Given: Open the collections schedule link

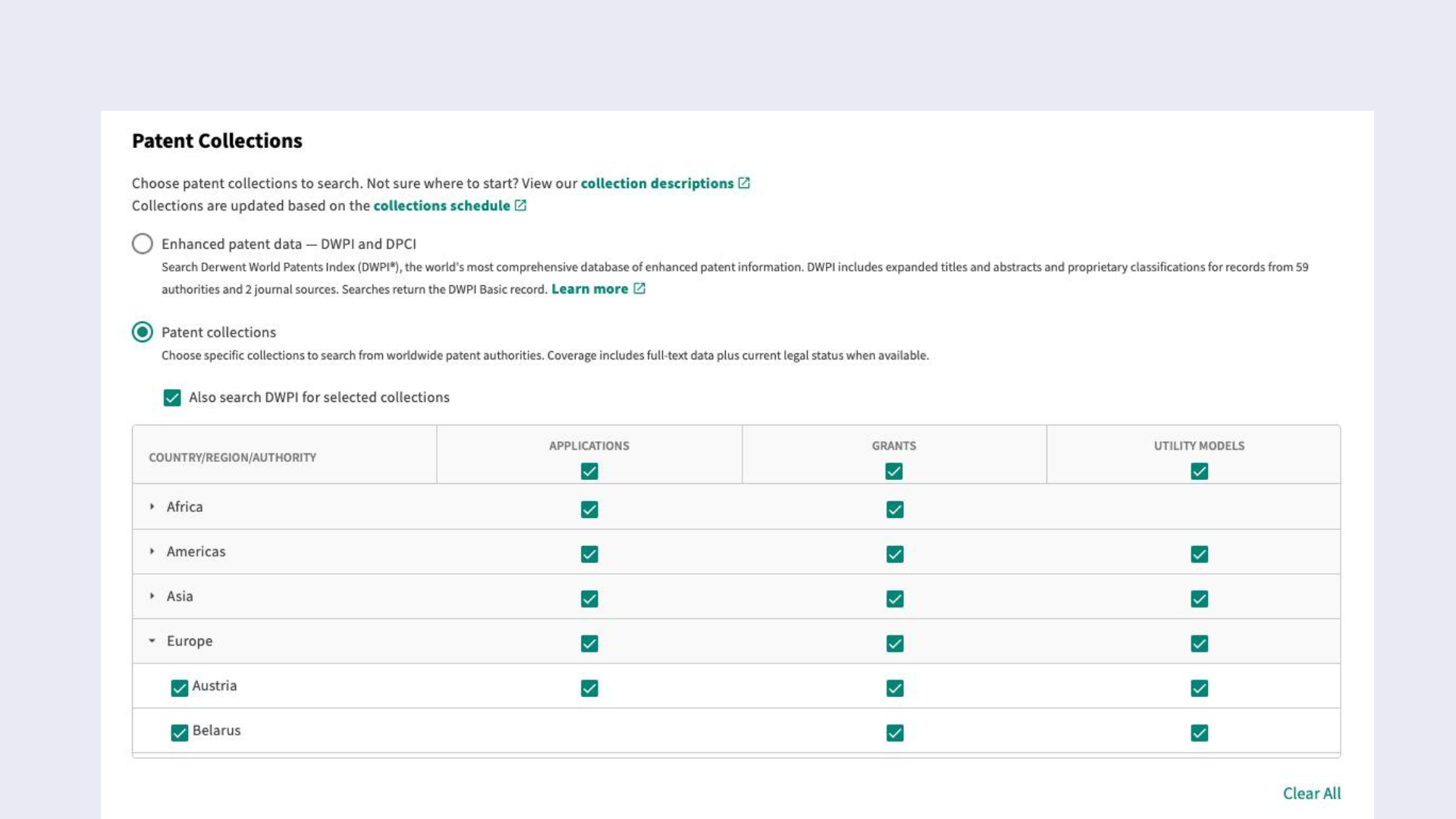Looking at the screenshot, I should tap(441, 206).
